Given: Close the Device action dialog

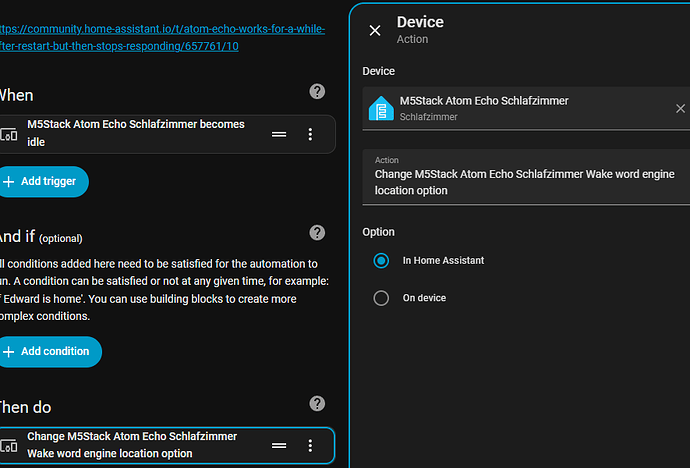Looking at the screenshot, I should [375, 31].
